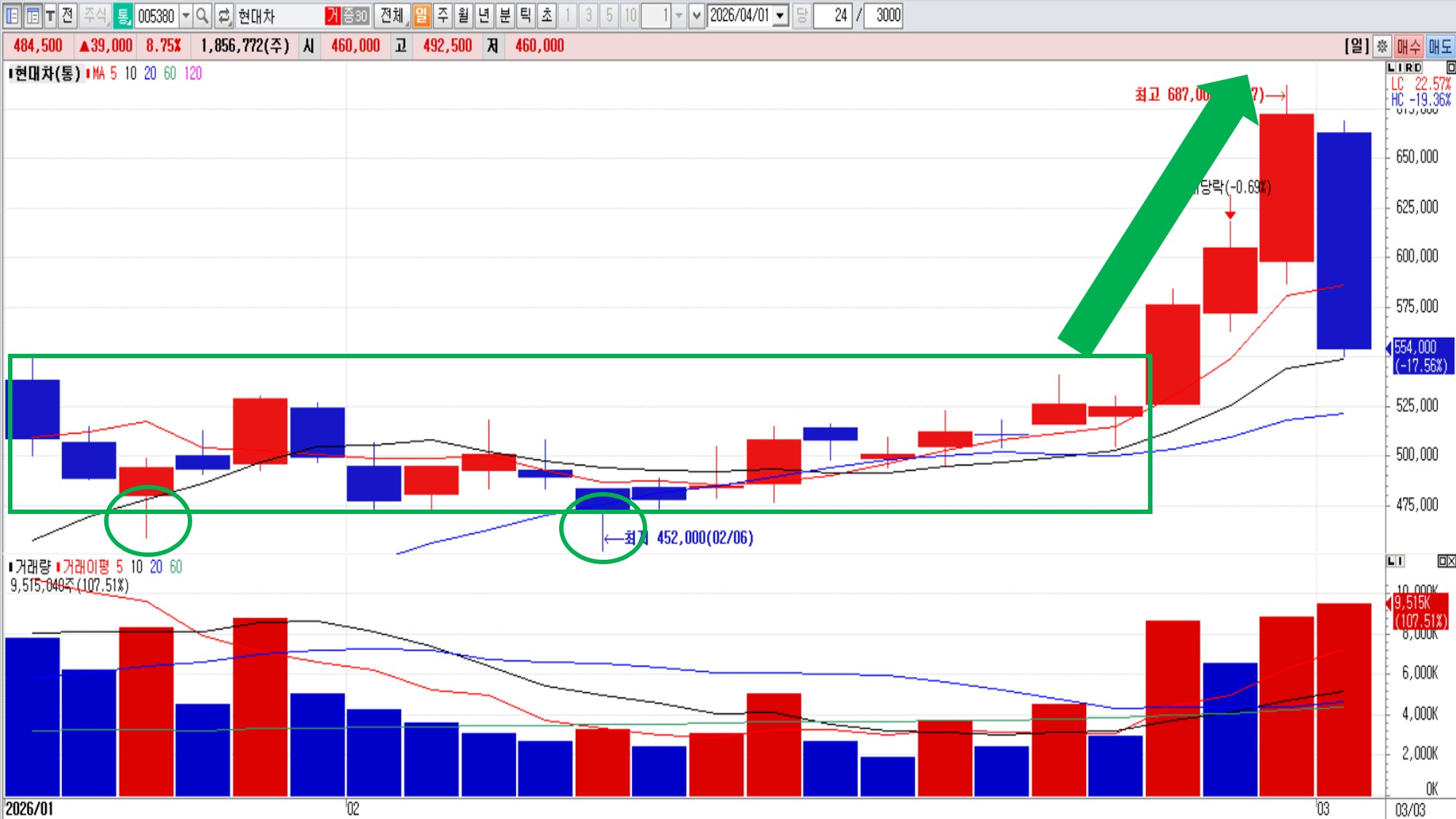Toggle the 일 daily period button
The image size is (1456, 819).
(x=422, y=15)
